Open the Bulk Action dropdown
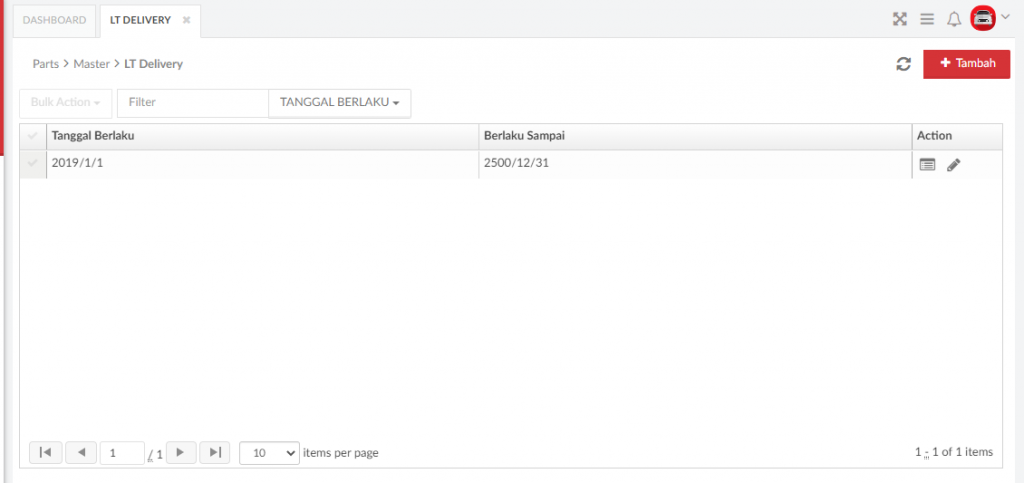The width and height of the screenshot is (1024, 483). pyautogui.click(x=65, y=102)
